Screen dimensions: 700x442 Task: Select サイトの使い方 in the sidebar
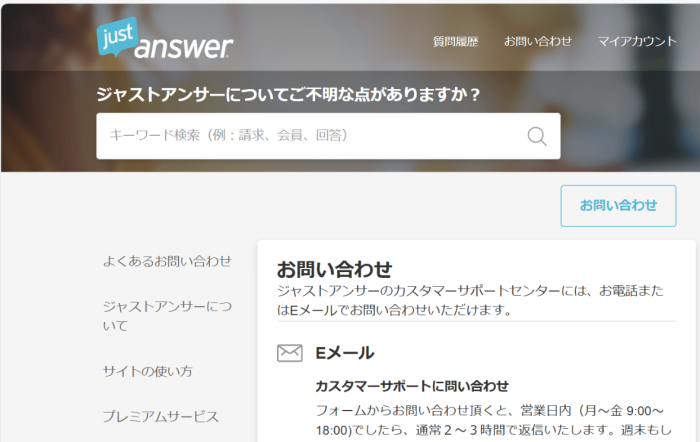pyautogui.click(x=147, y=371)
